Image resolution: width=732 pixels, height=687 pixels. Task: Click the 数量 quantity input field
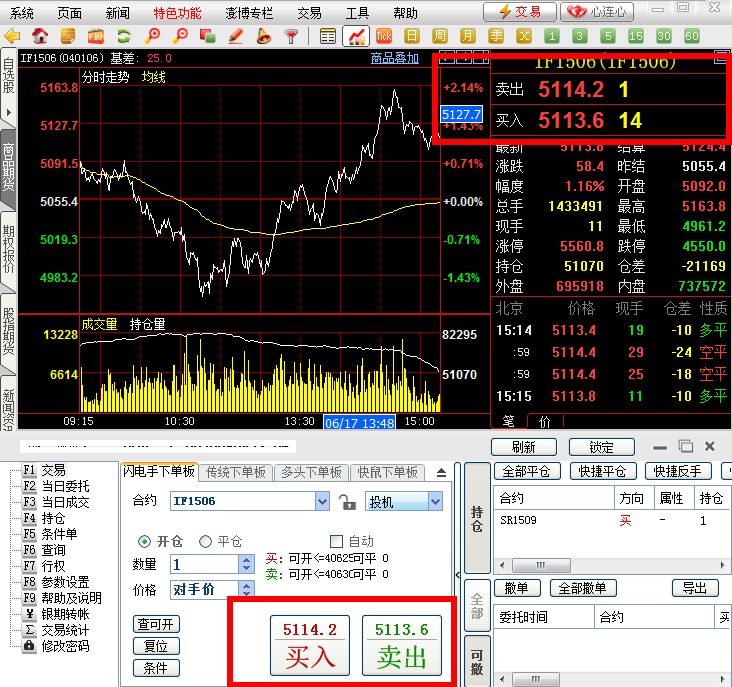pos(205,564)
